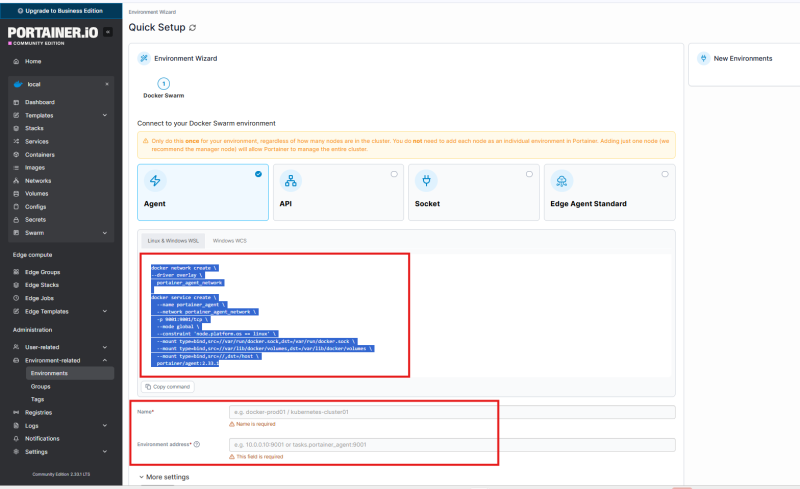Select the Socket connection option
This screenshot has height=489, width=800.
pos(474,192)
